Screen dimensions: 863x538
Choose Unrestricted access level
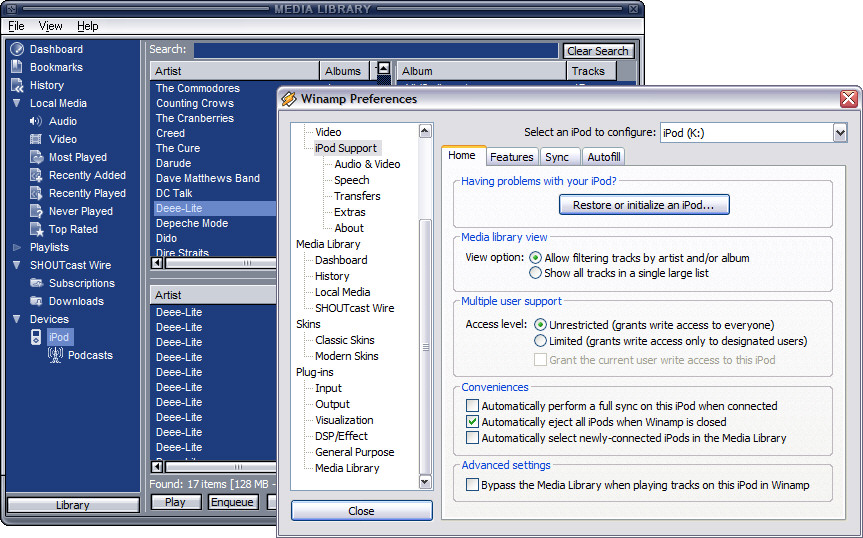coord(540,325)
